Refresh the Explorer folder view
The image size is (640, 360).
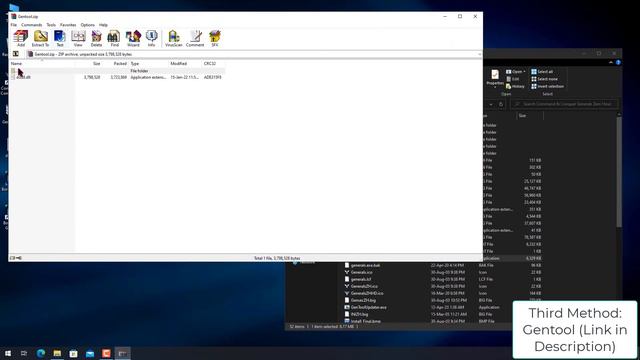tap(501, 104)
